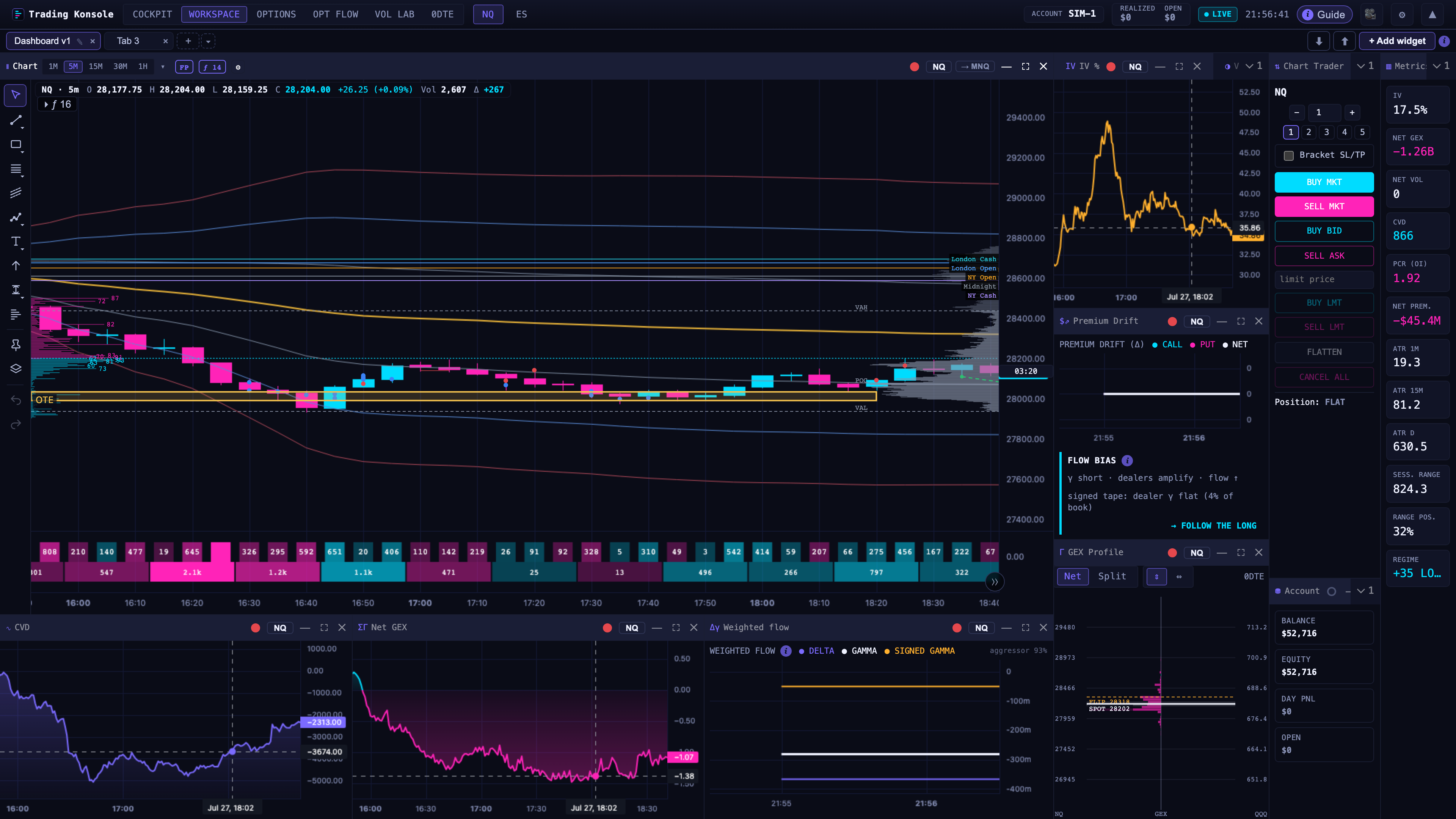
Task: Click the undo arrow in chart sidebar
Action: point(15,400)
